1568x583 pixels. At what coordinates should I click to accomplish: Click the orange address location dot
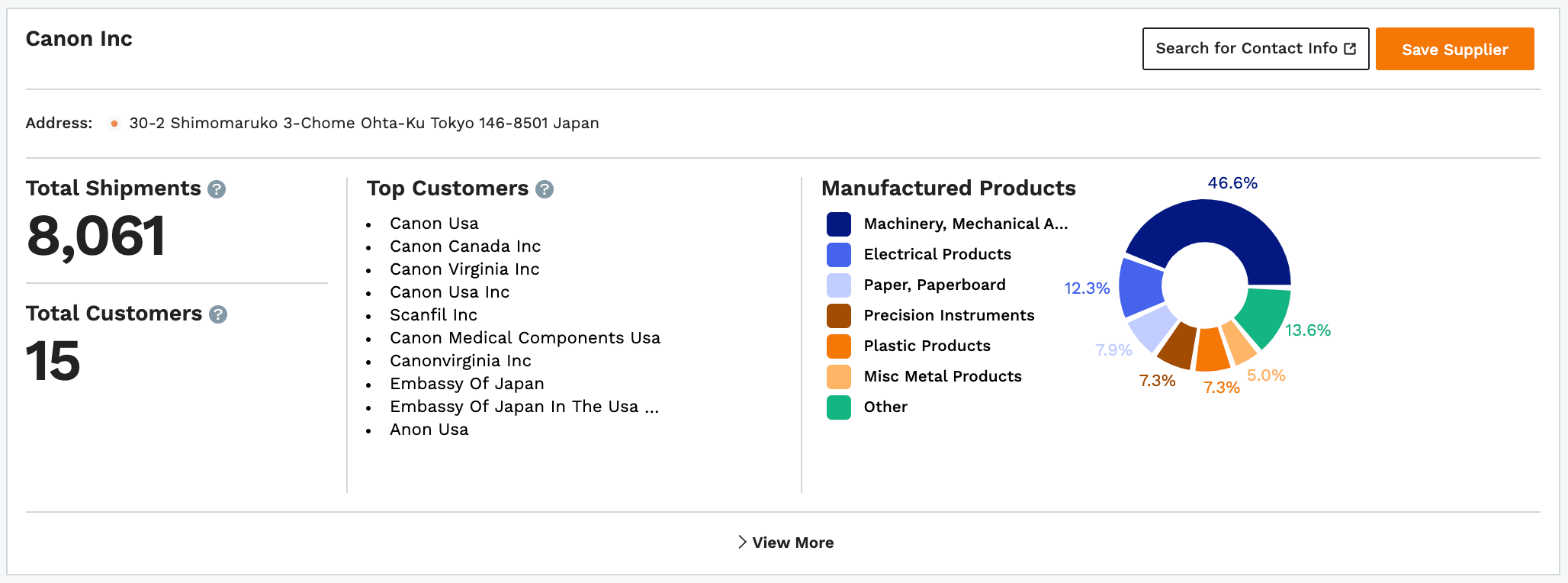[114, 124]
